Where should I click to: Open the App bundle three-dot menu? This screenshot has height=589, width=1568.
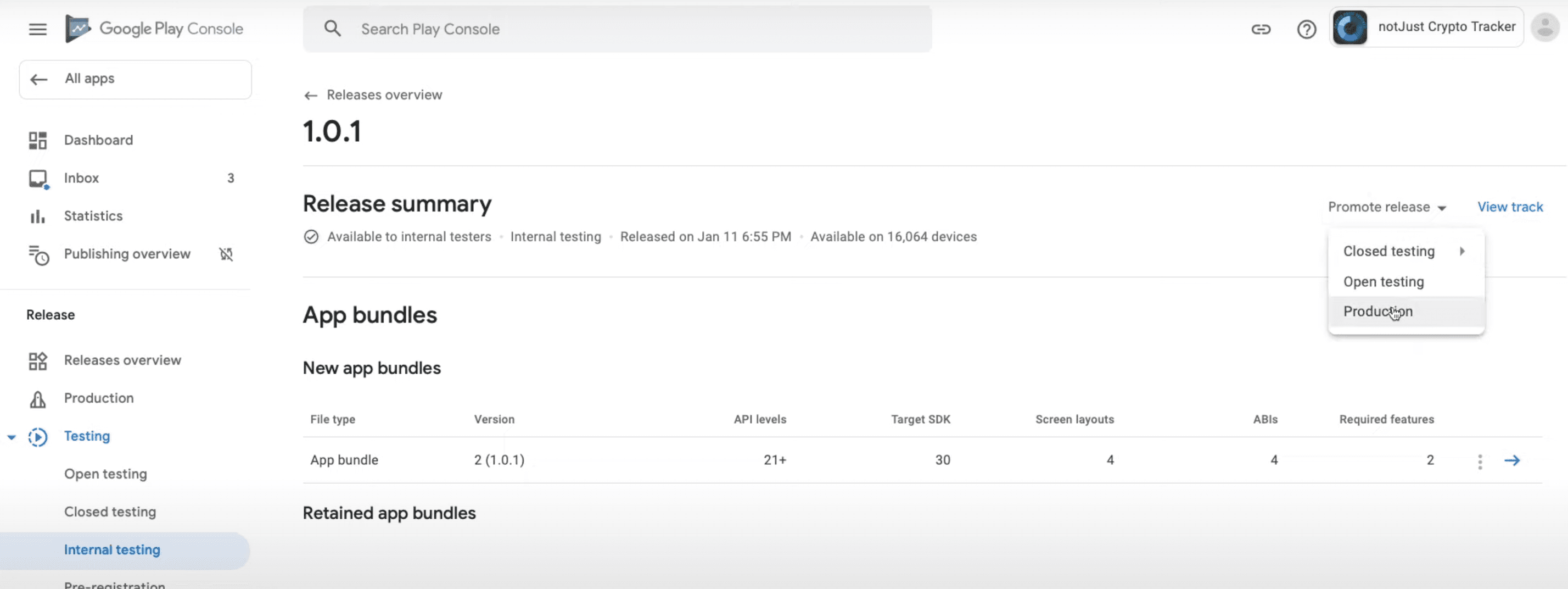point(1480,461)
